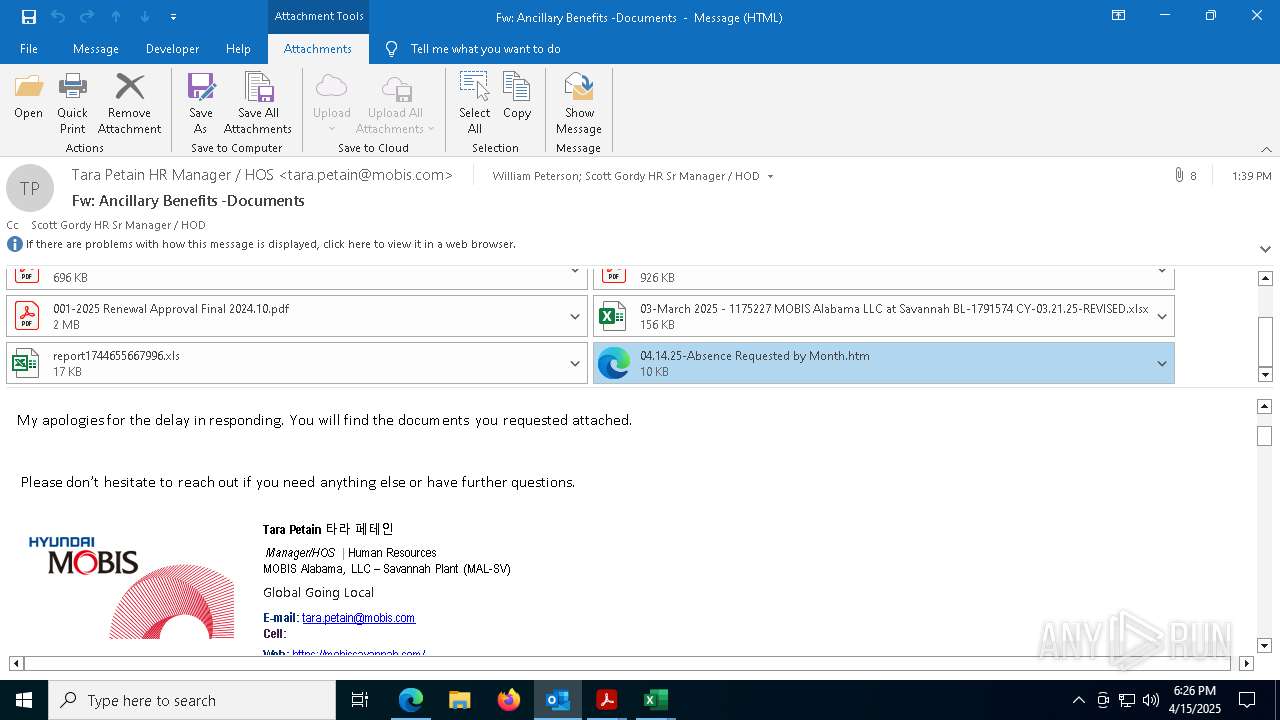Select 04.14.25-Absence Requested by Month.htm attachment

883,363
